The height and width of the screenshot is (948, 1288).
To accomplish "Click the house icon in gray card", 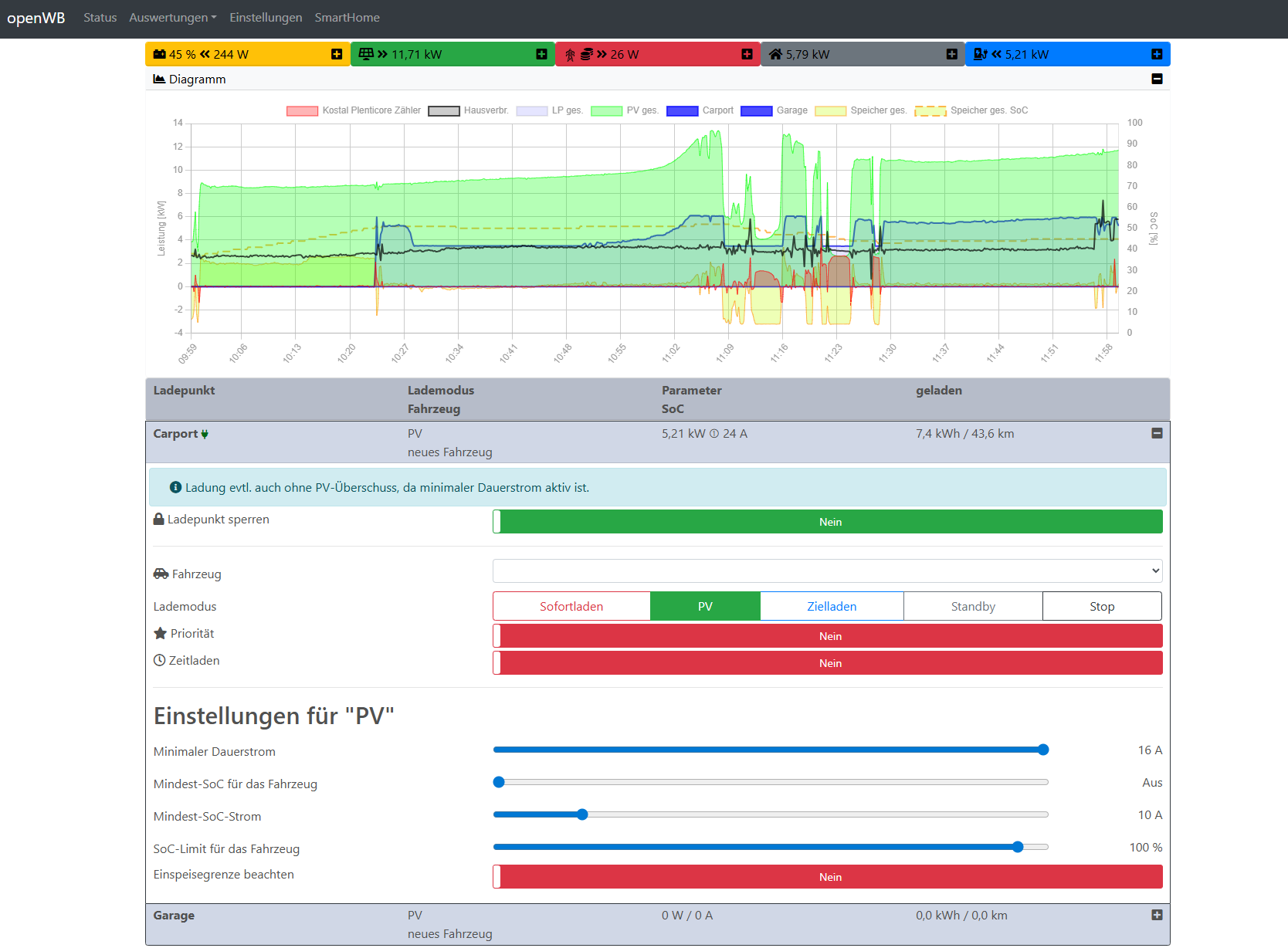I will click(775, 54).
